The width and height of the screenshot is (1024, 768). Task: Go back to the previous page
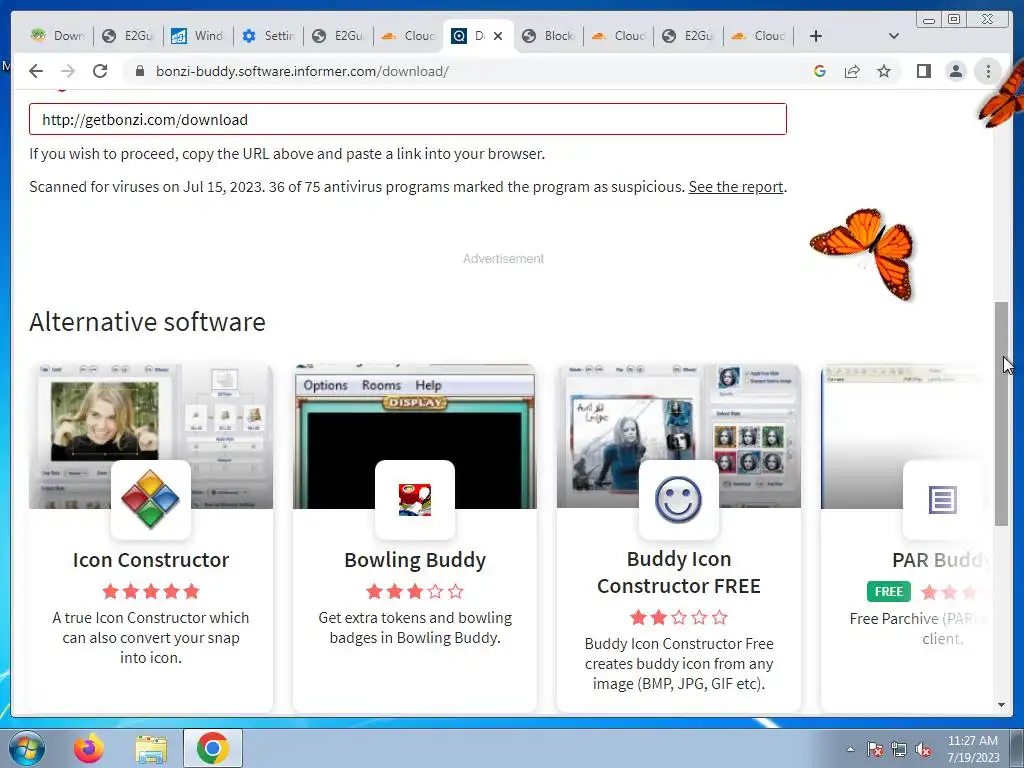pyautogui.click(x=36, y=71)
